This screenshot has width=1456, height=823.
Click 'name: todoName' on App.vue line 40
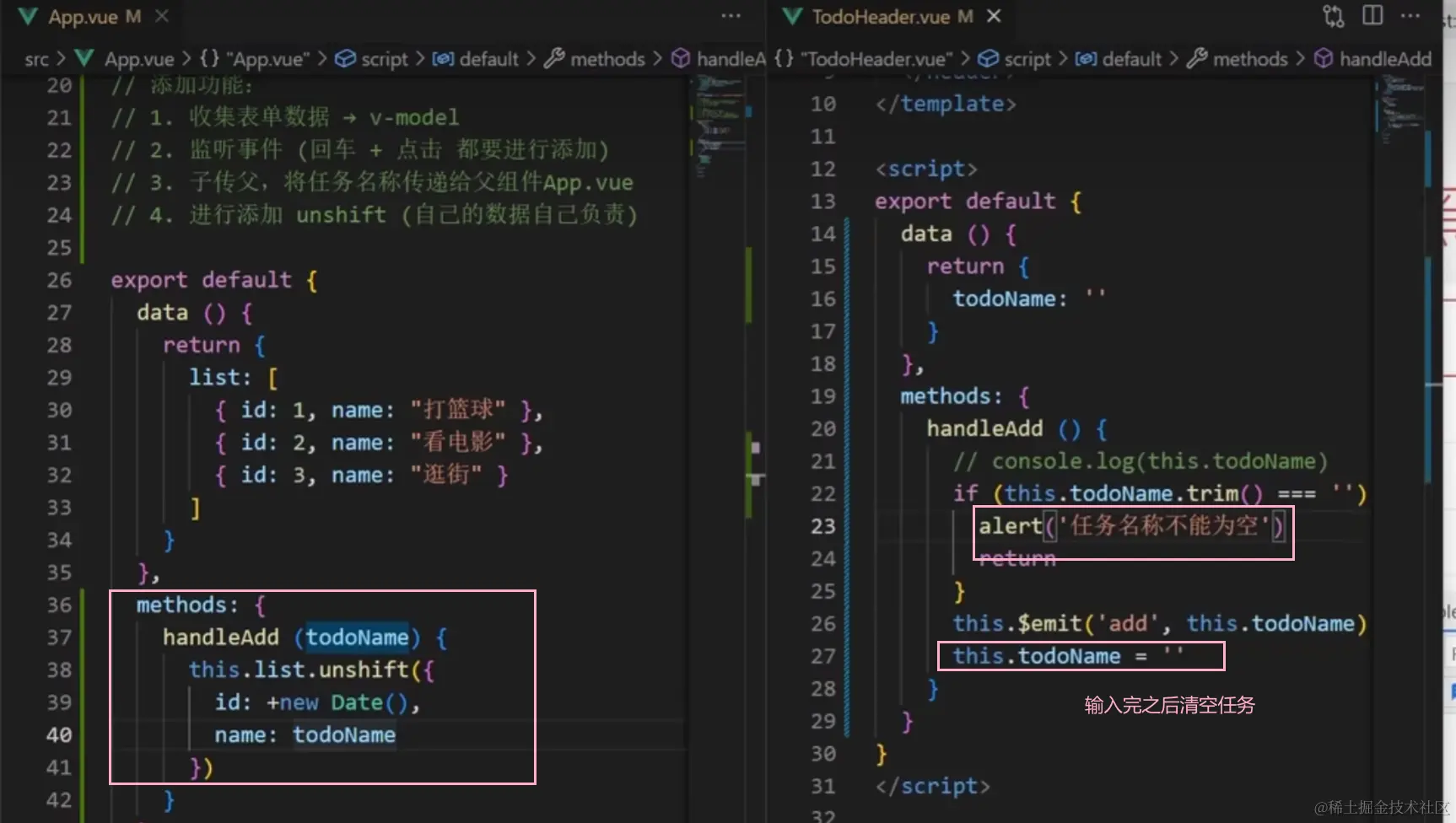(305, 735)
